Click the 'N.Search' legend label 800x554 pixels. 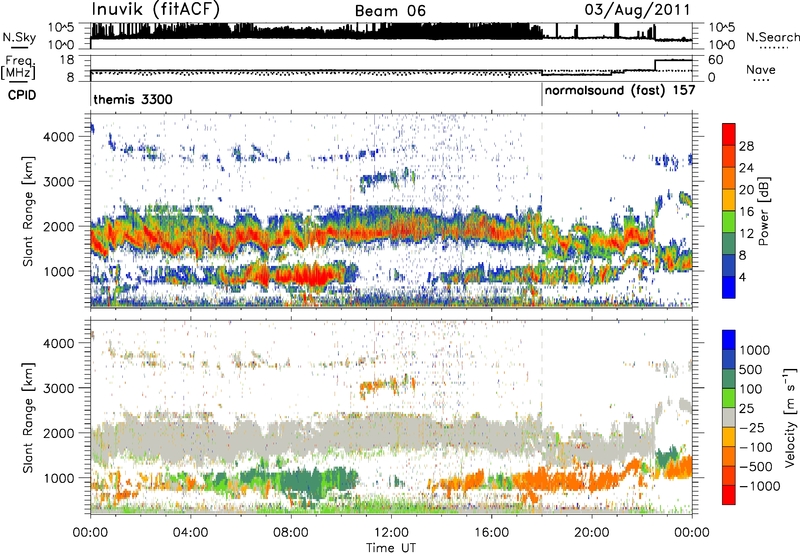tap(772, 37)
